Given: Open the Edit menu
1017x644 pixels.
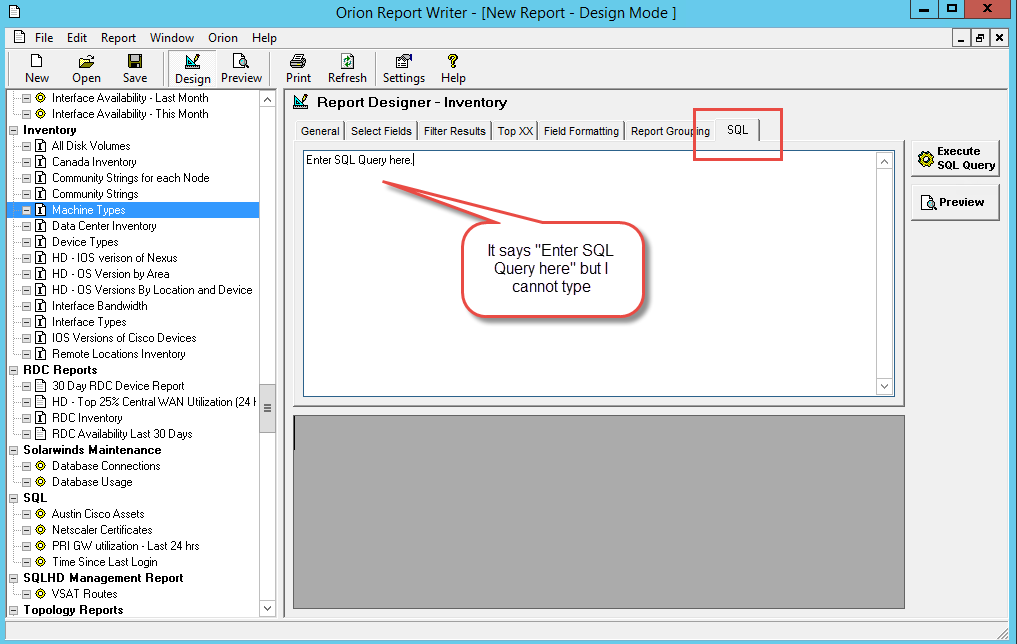Looking at the screenshot, I should 77,38.
